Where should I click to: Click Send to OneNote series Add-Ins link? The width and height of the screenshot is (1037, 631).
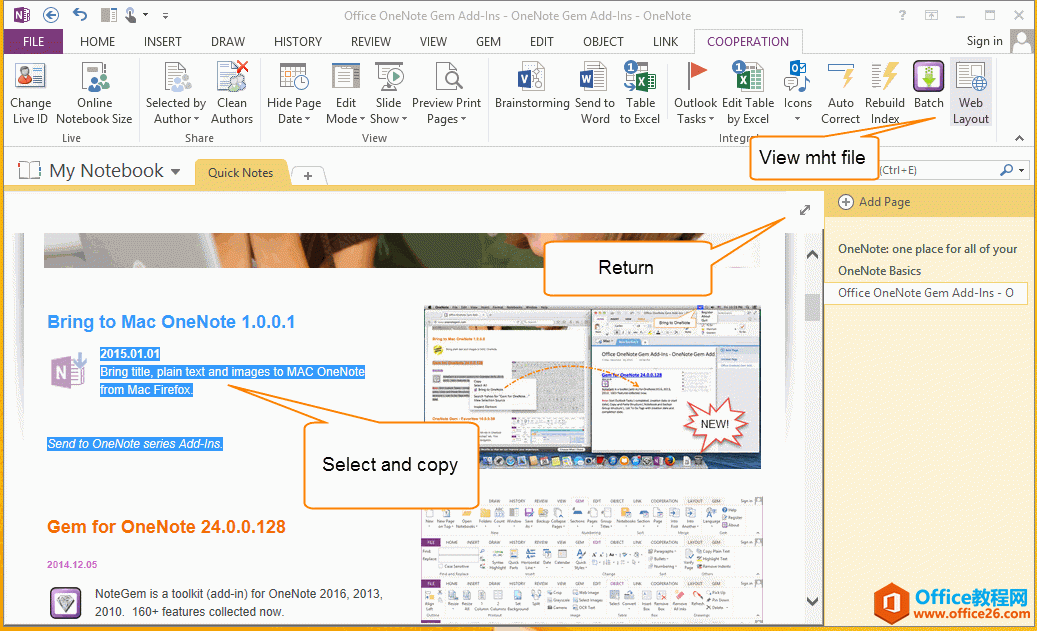135,443
